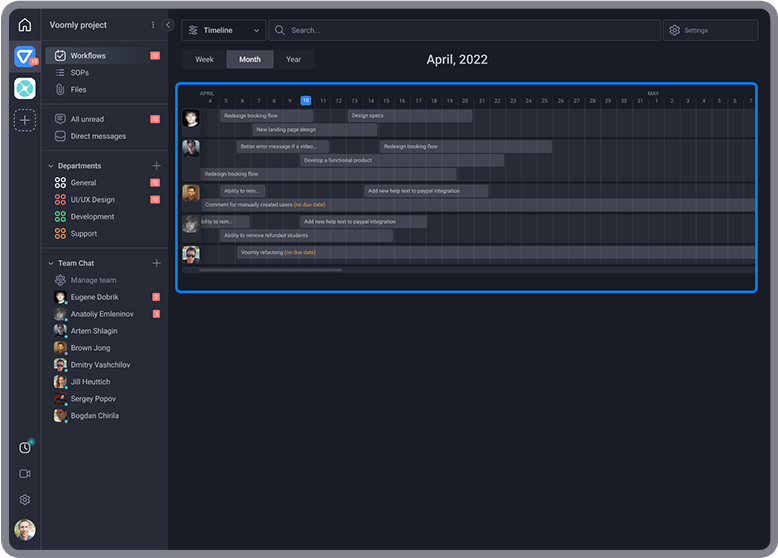Switch to Week view
This screenshot has width=778, height=558.
point(204,59)
